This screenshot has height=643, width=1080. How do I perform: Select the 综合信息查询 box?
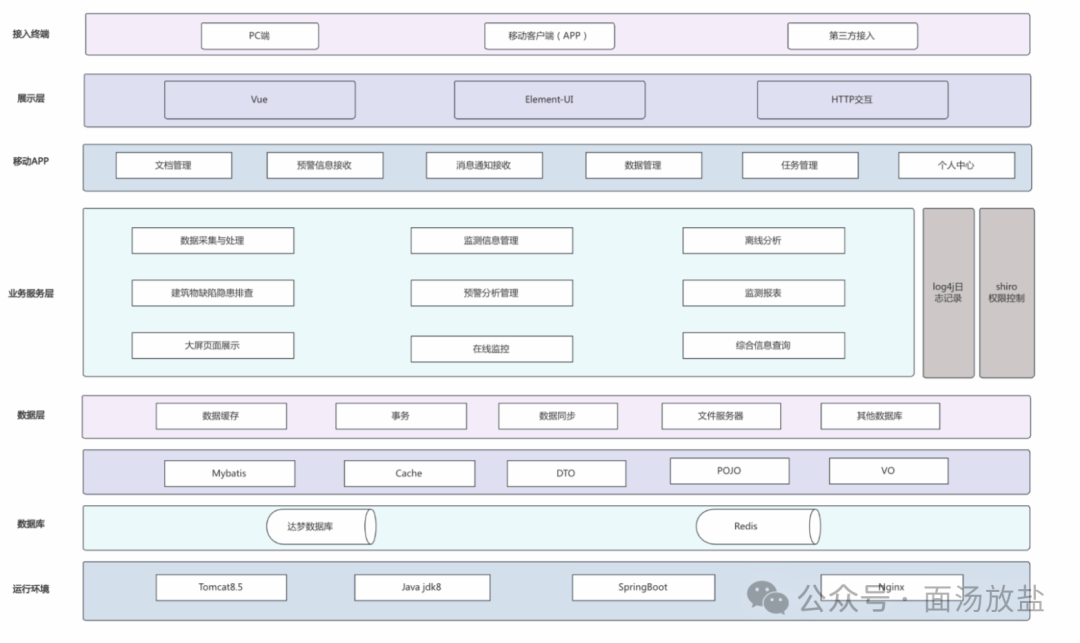(x=764, y=345)
